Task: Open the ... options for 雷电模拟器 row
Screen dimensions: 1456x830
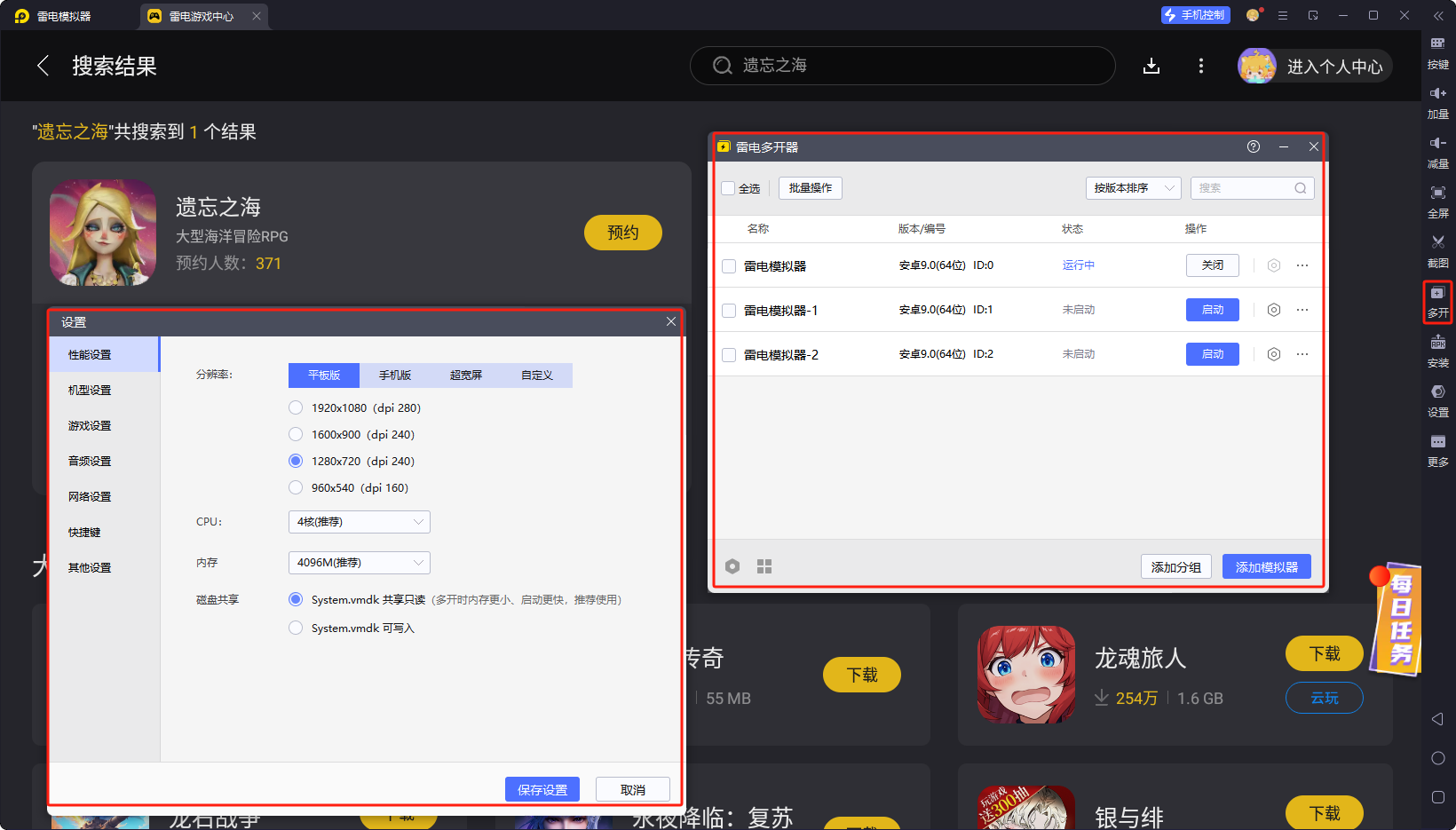Action: [x=1302, y=265]
